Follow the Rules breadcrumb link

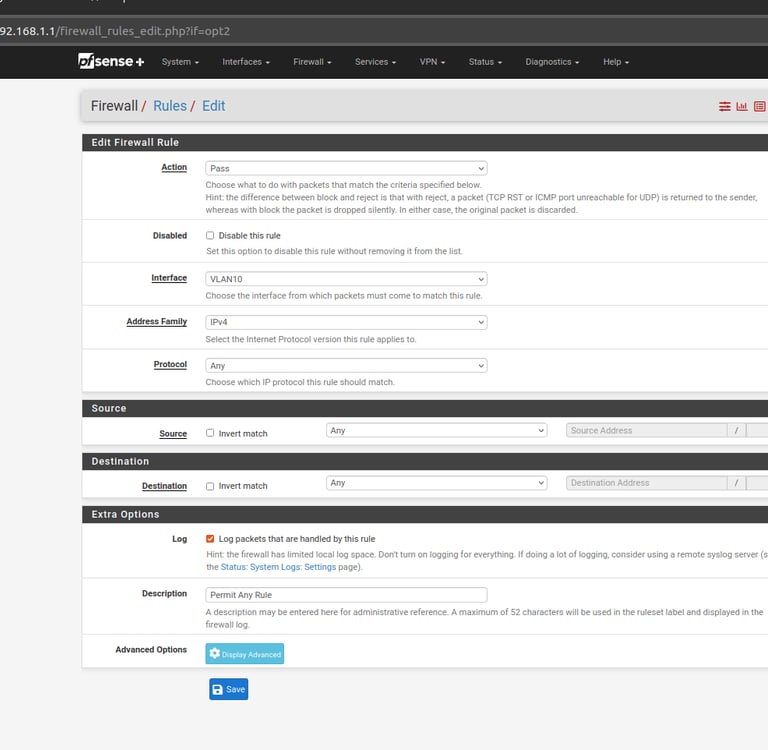pos(170,106)
